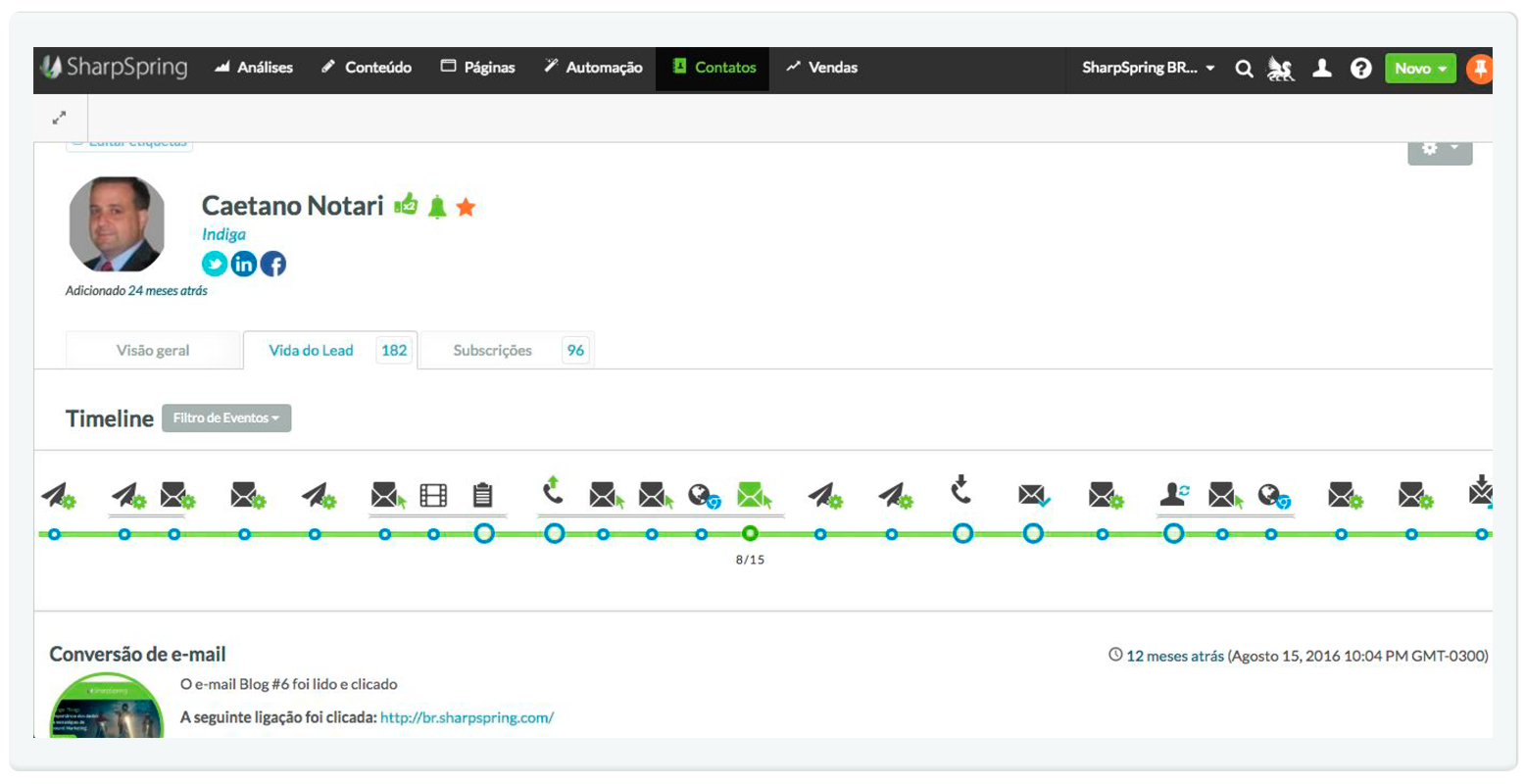Open the Análises menu

[254, 68]
